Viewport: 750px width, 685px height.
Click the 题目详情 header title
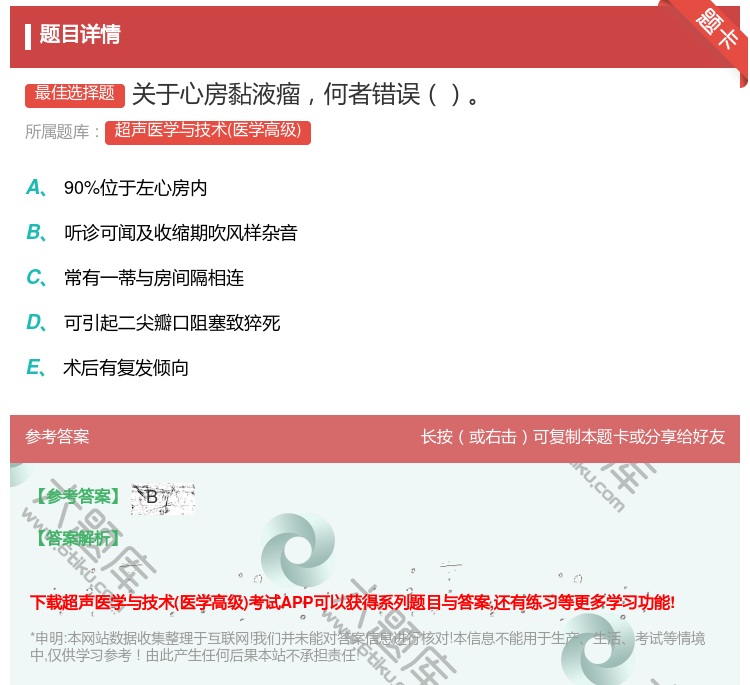coord(80,34)
